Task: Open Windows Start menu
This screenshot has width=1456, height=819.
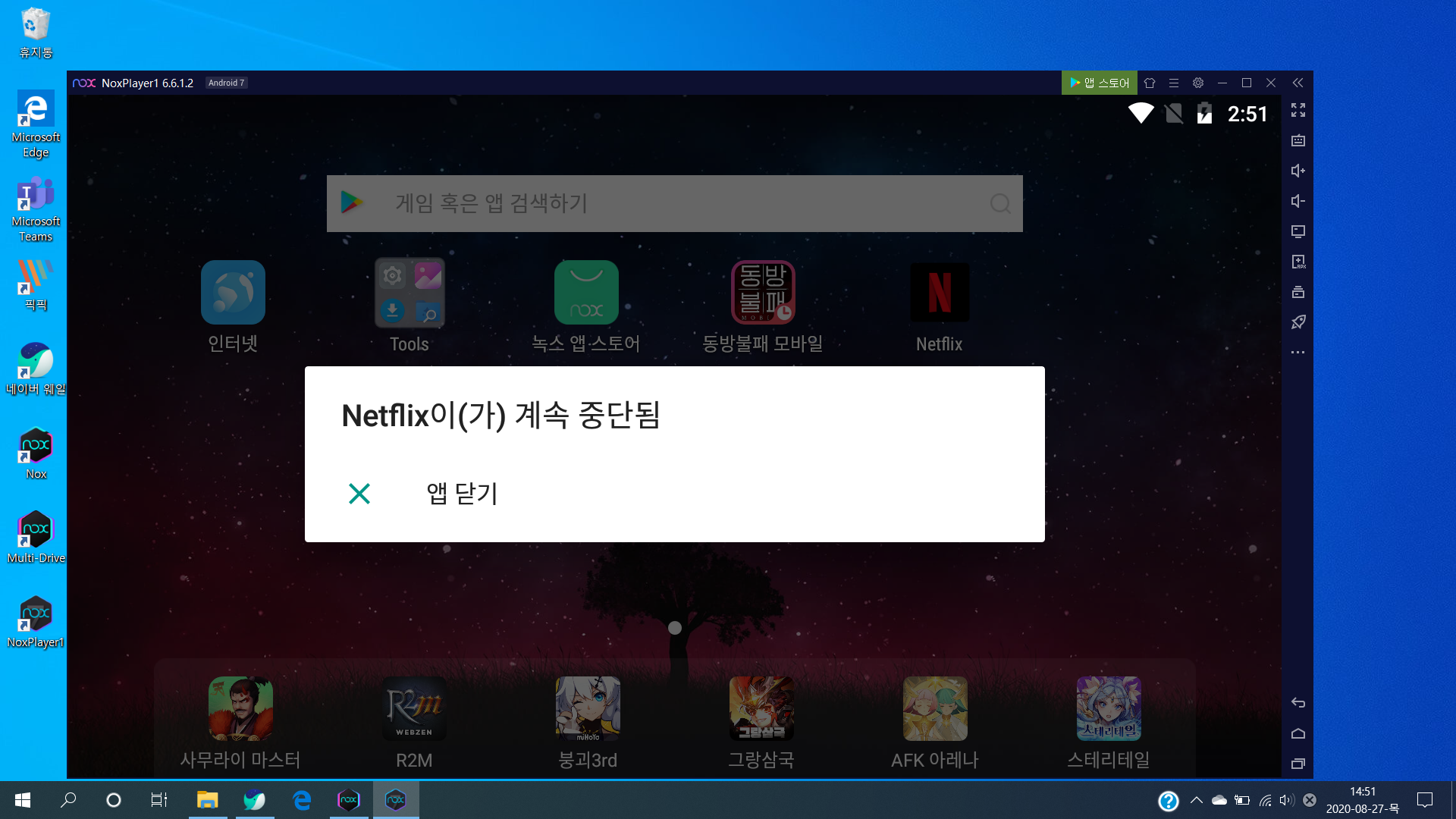Action: pyautogui.click(x=23, y=800)
